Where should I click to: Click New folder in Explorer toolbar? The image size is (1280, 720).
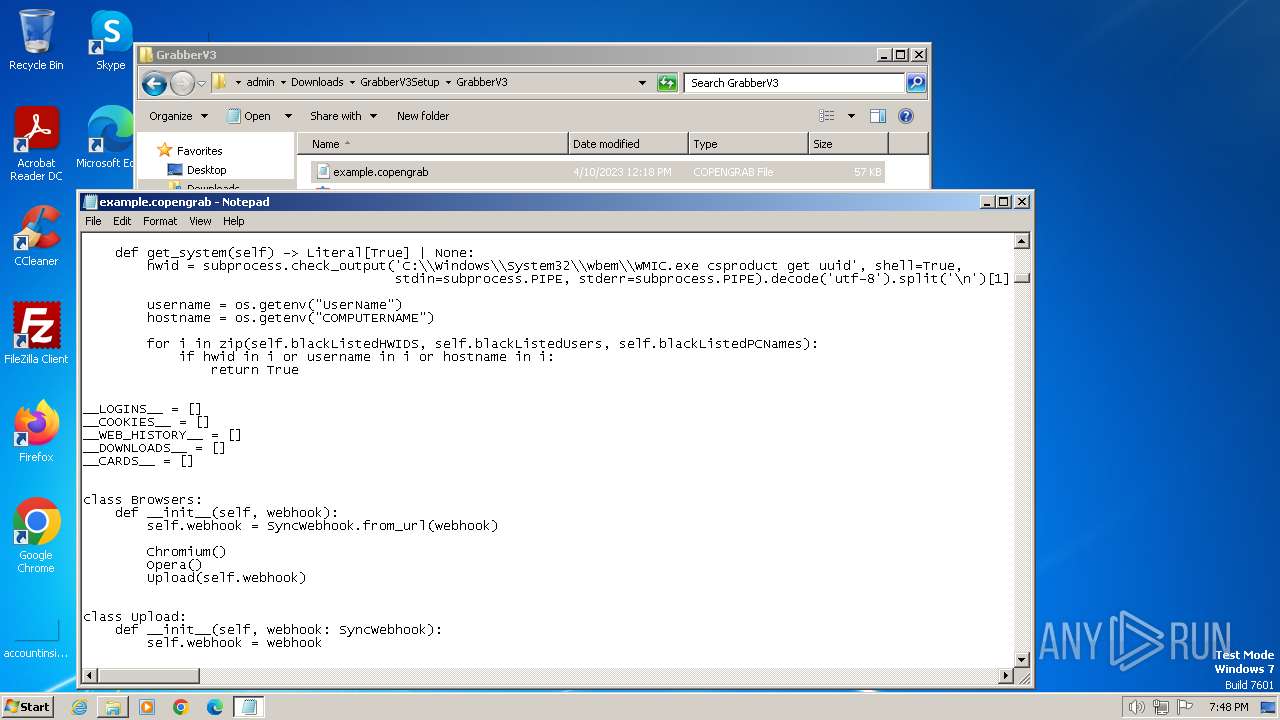tap(423, 116)
